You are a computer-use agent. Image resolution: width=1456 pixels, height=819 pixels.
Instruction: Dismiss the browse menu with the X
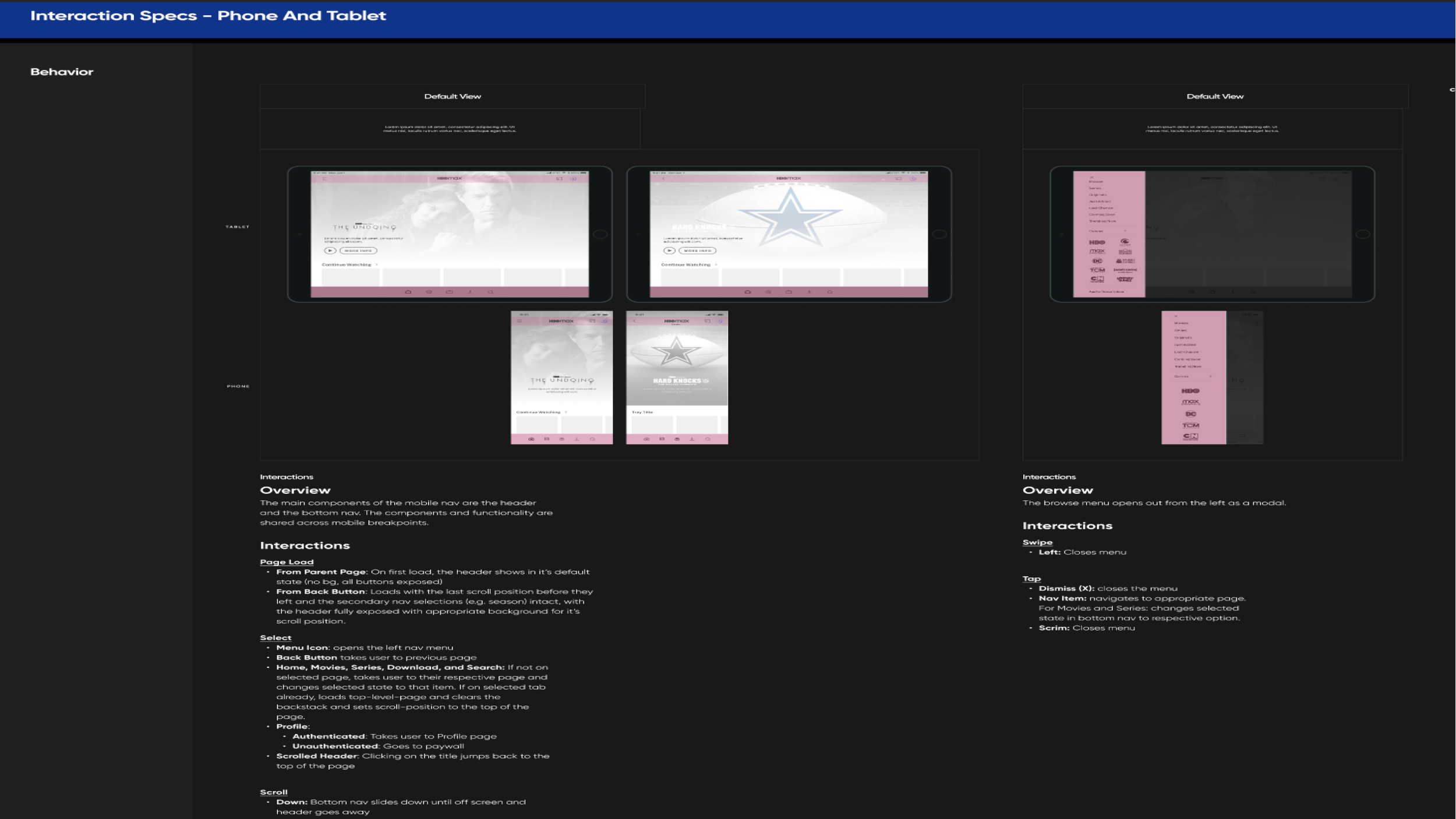[x=1091, y=177]
